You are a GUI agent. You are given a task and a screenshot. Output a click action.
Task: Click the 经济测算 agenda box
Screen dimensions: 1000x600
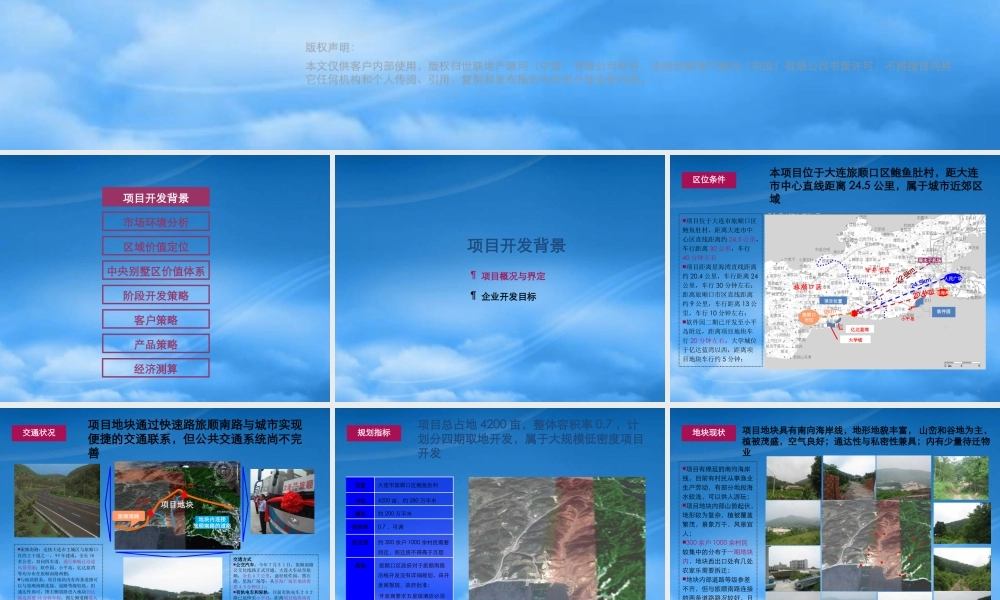155,368
